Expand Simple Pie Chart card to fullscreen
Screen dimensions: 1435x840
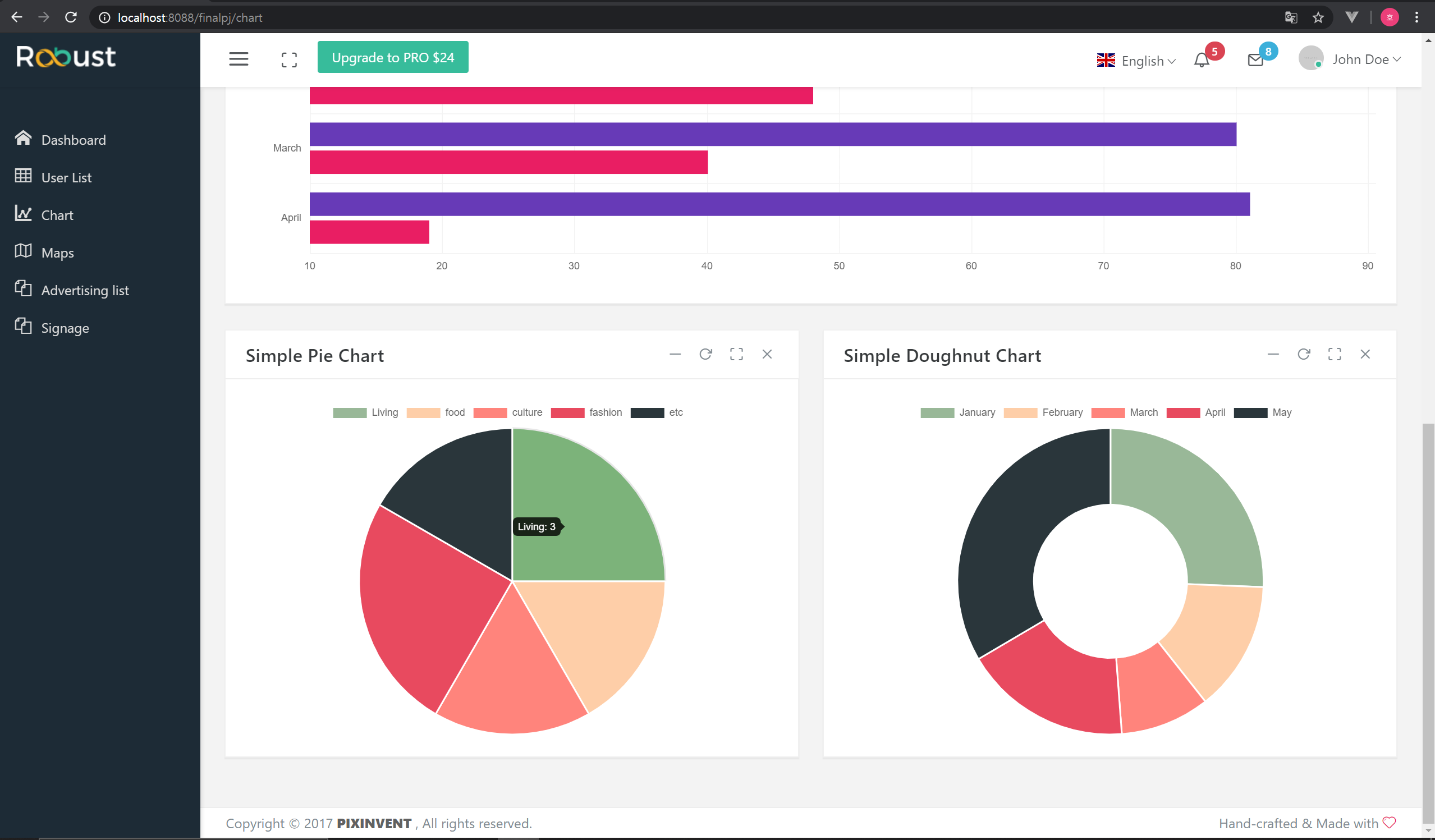point(736,354)
